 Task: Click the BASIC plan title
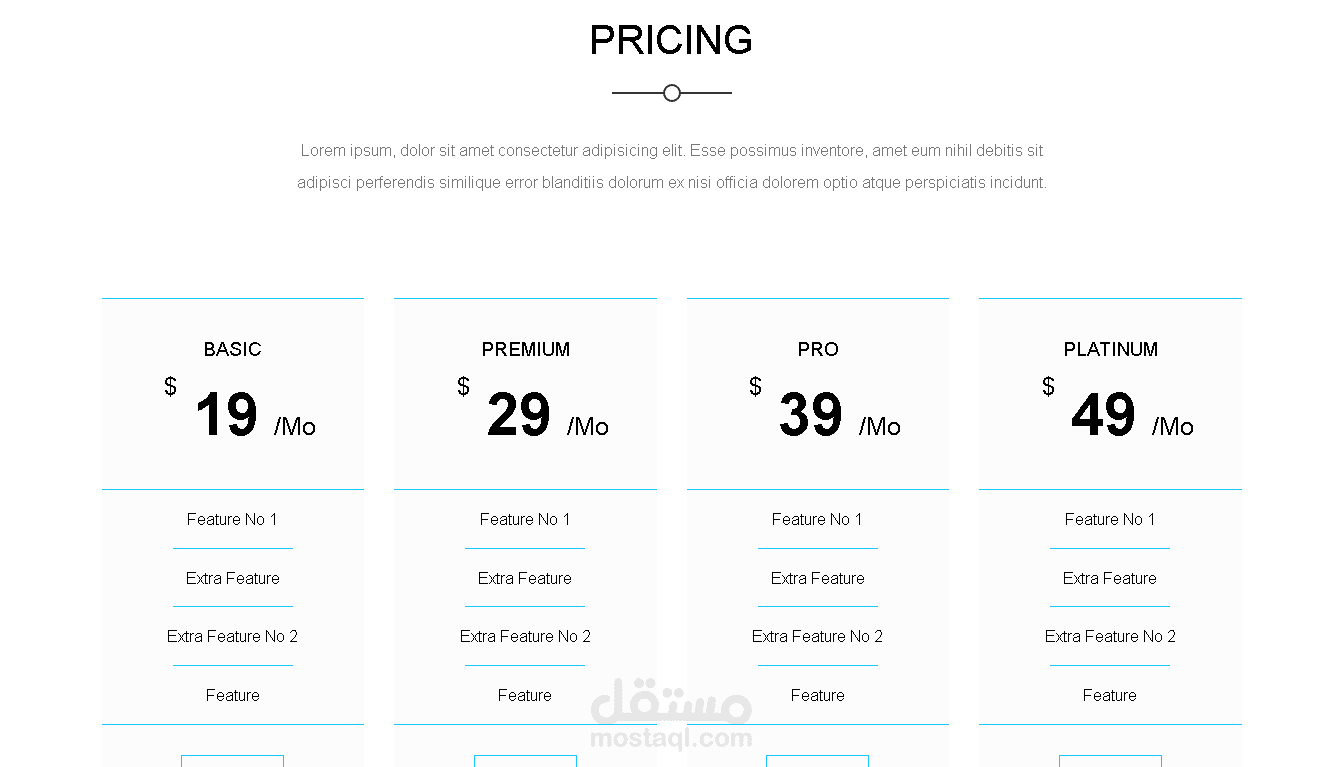tap(232, 349)
